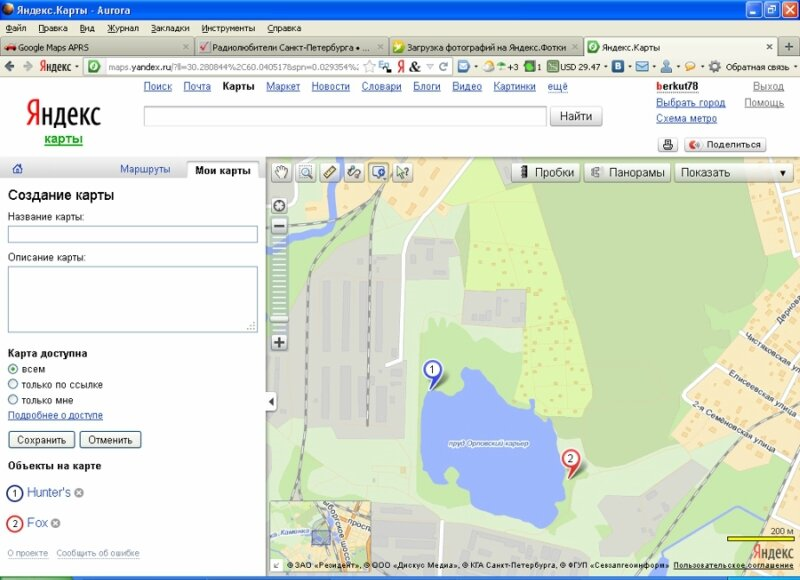Select the 'всем' access radio button

[x=13, y=369]
